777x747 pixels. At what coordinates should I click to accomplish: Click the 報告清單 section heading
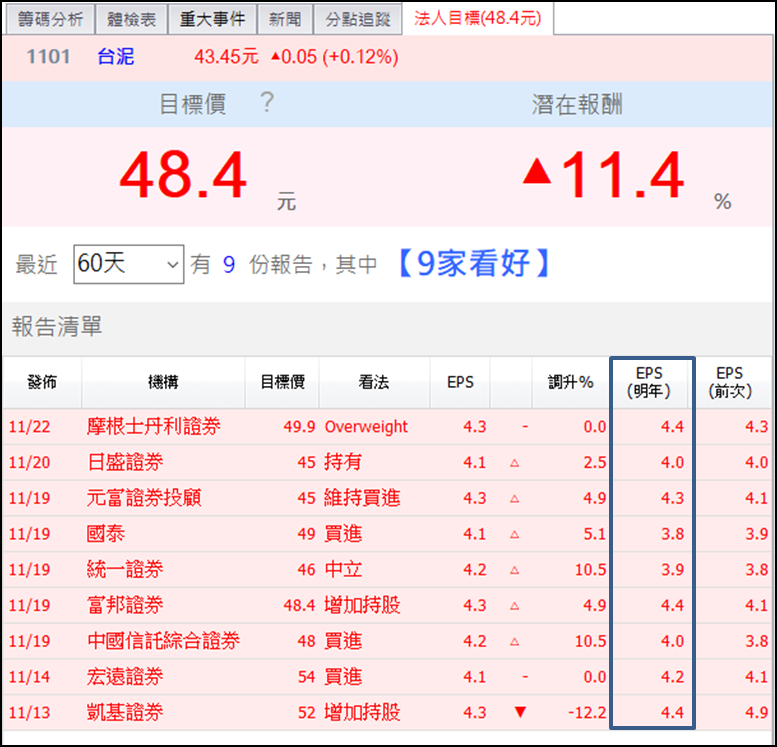pyautogui.click(x=57, y=327)
